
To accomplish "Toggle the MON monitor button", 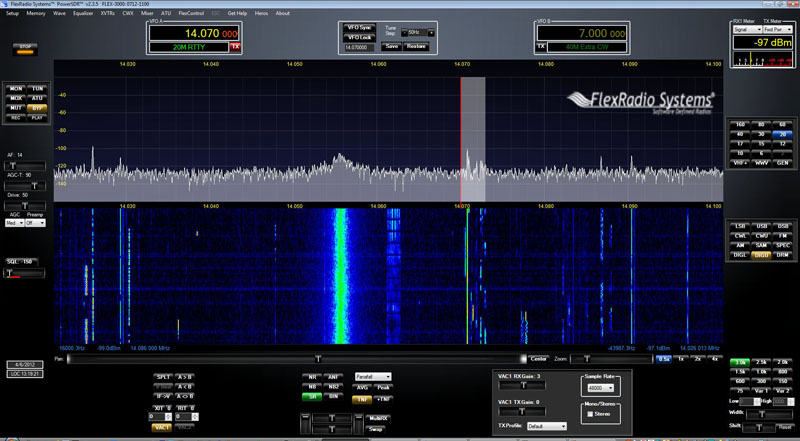I will point(16,89).
